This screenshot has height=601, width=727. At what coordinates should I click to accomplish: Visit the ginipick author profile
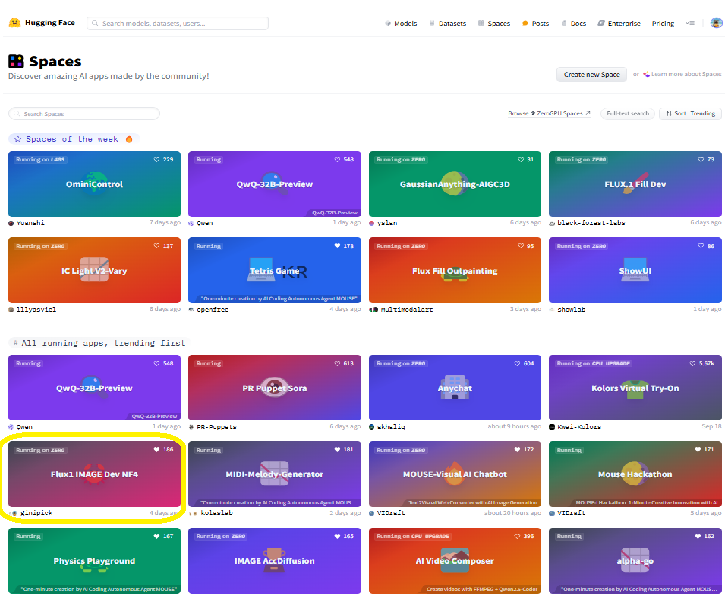tap(36, 513)
